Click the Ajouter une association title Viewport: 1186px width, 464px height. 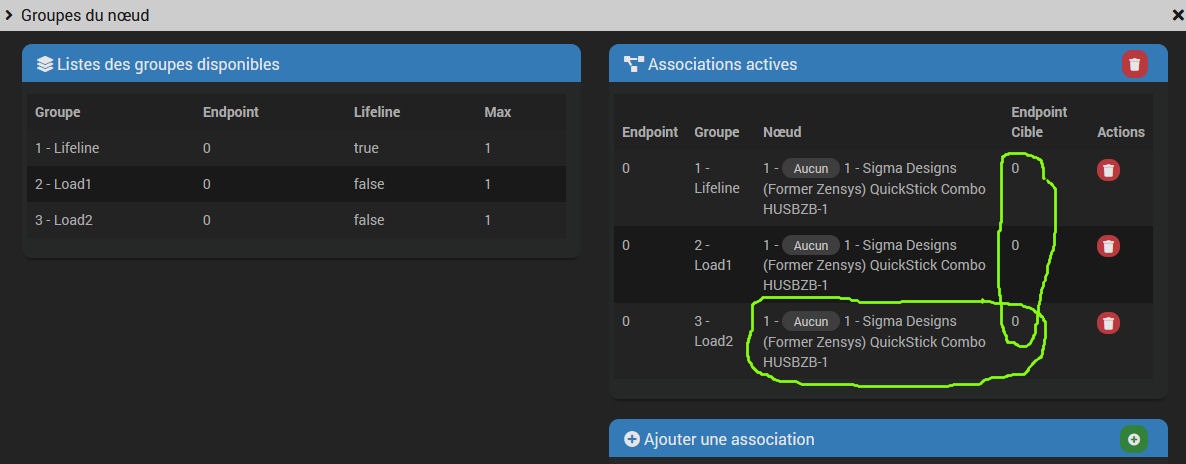point(729,439)
